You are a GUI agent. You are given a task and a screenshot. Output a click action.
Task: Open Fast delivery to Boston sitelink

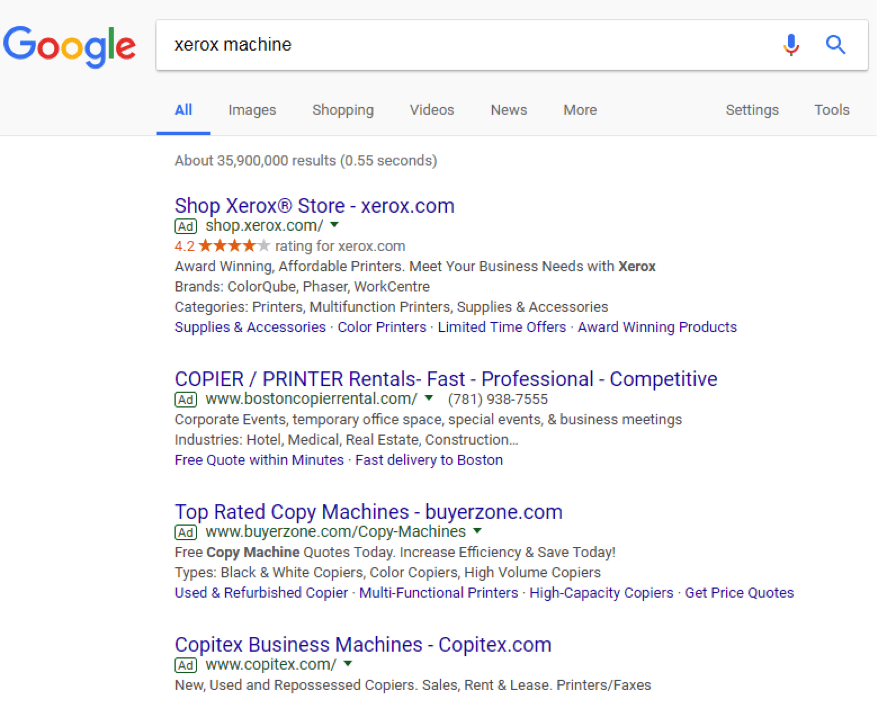point(429,460)
